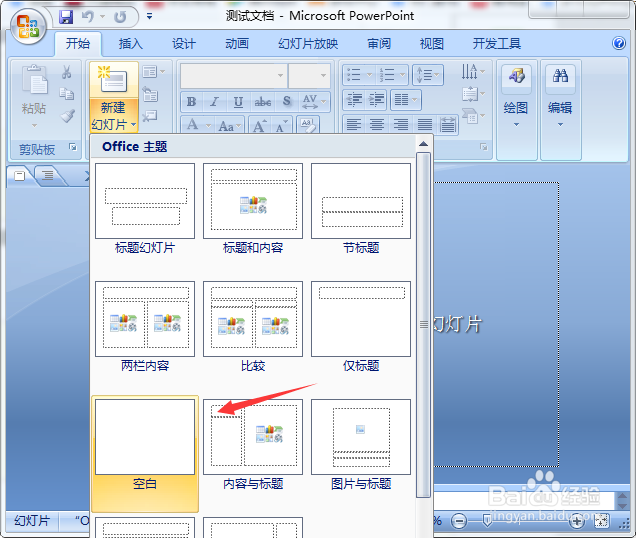The image size is (636, 538).
Task: Redo the last action
Action: [x=120, y=17]
